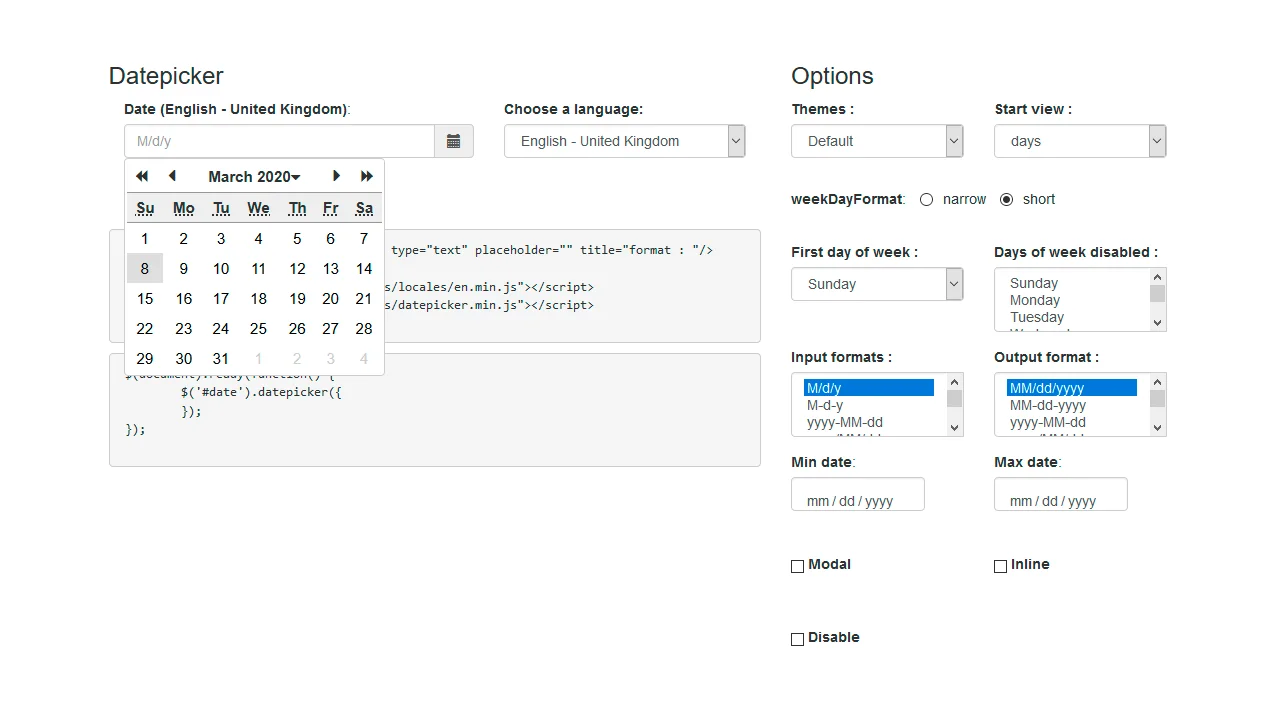Viewport: 1280px width, 720px height.
Task: Select the short weekDayFormat radio button
Action: tap(1007, 199)
